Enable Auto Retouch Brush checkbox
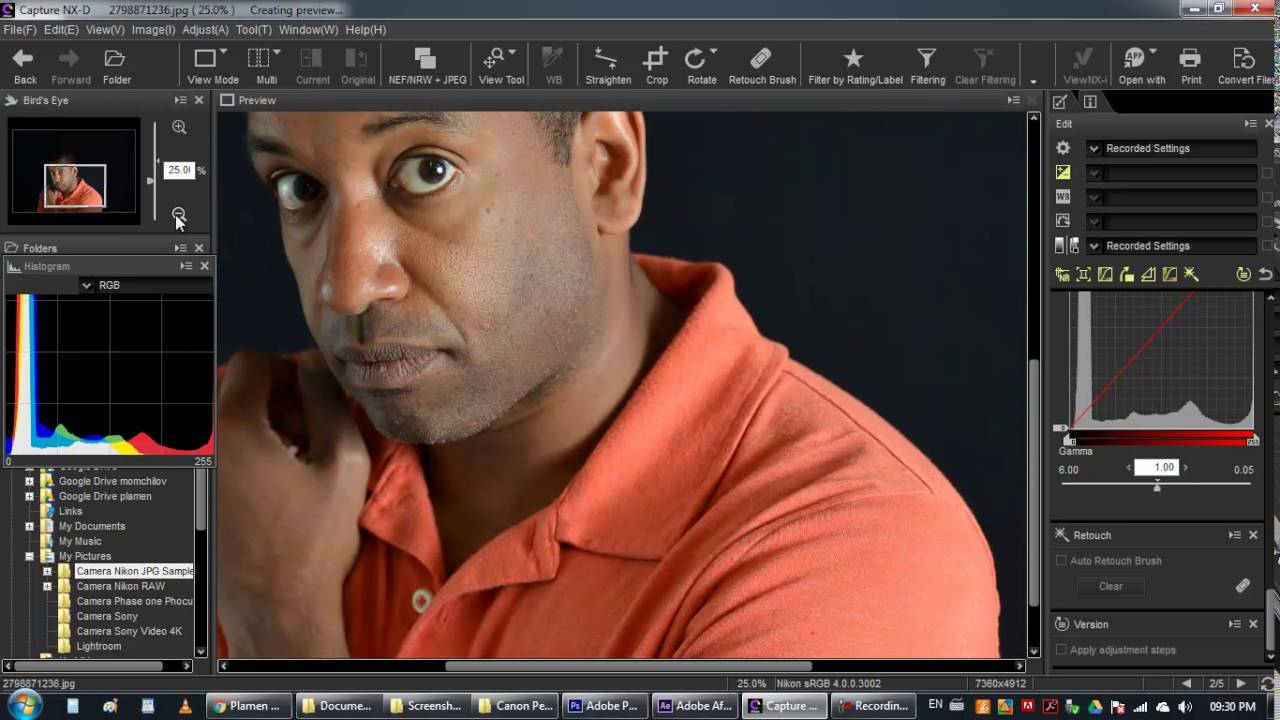This screenshot has width=1280, height=720. 1061,561
